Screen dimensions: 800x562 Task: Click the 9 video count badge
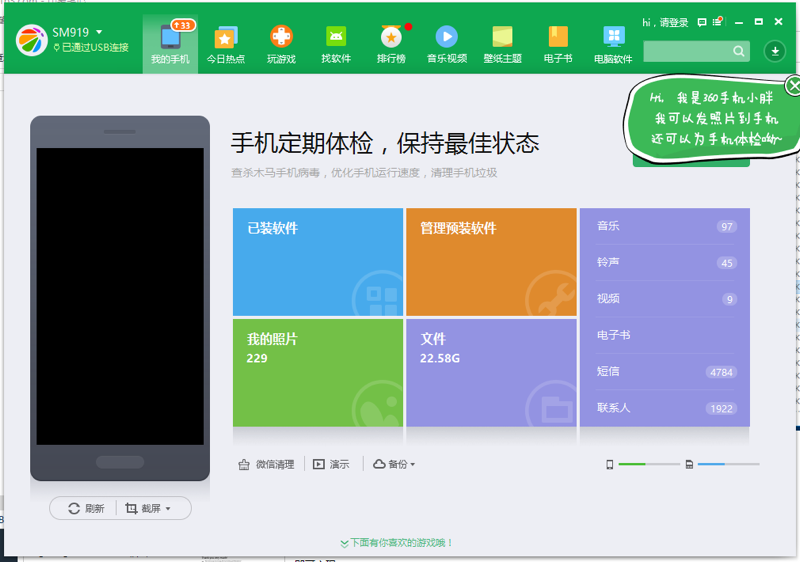pyautogui.click(x=730, y=299)
